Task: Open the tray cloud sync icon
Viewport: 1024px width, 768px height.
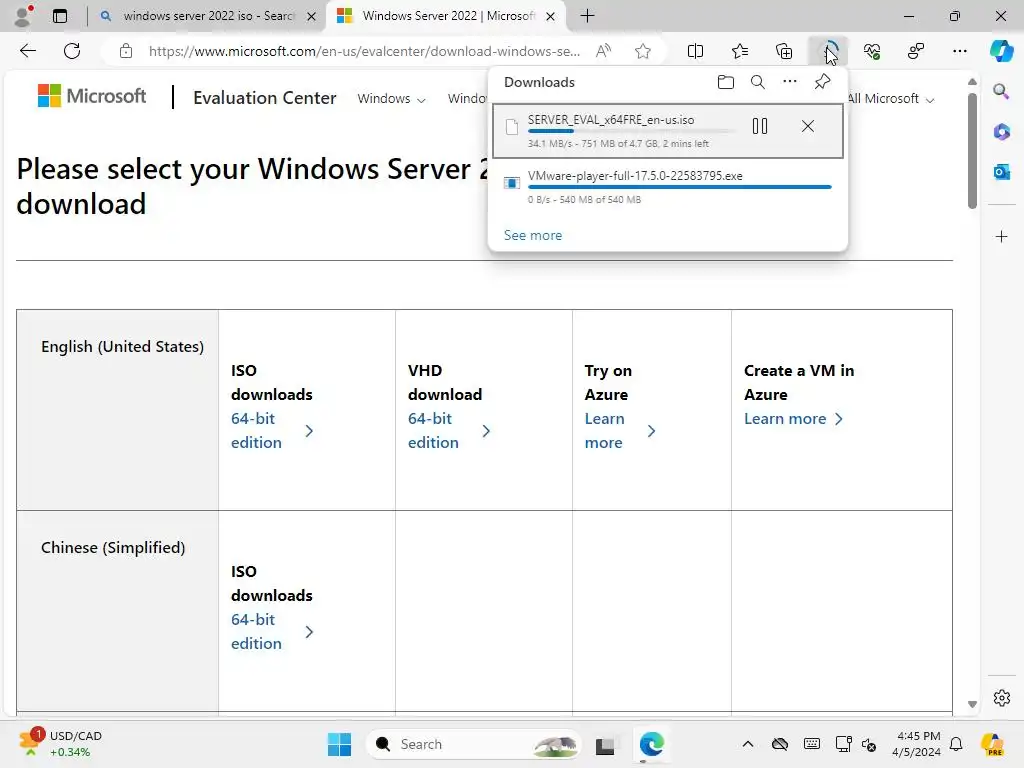Action: [x=779, y=744]
